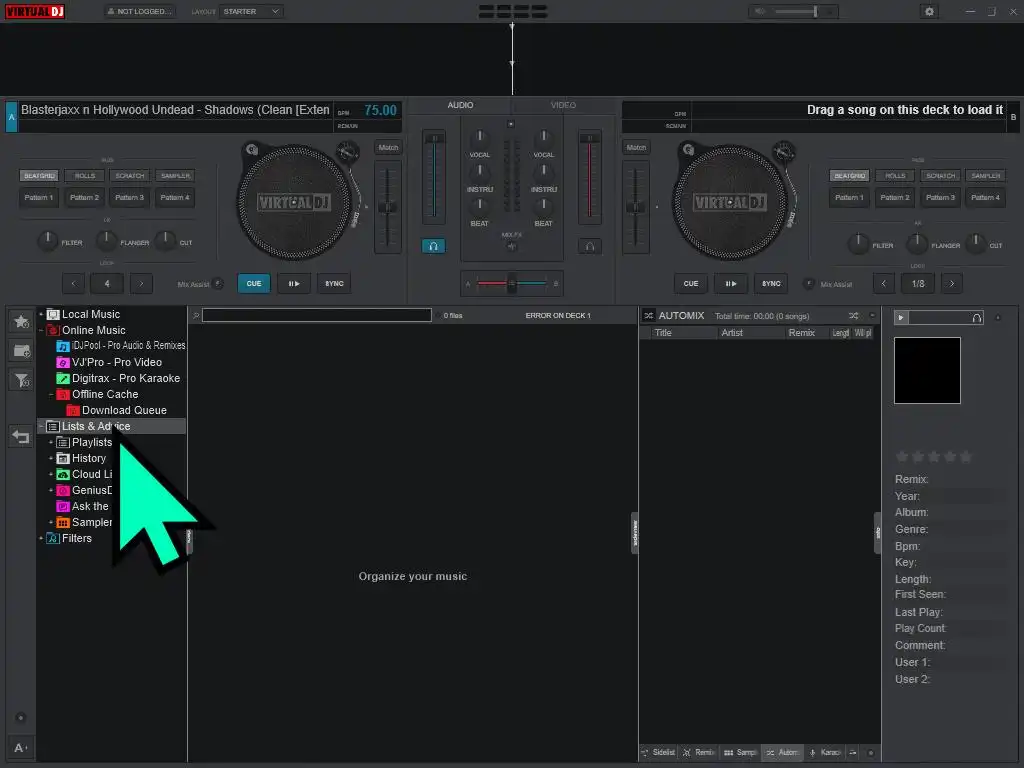
Task: Toggle Mix Assist on the left deck
Action: [x=218, y=283]
